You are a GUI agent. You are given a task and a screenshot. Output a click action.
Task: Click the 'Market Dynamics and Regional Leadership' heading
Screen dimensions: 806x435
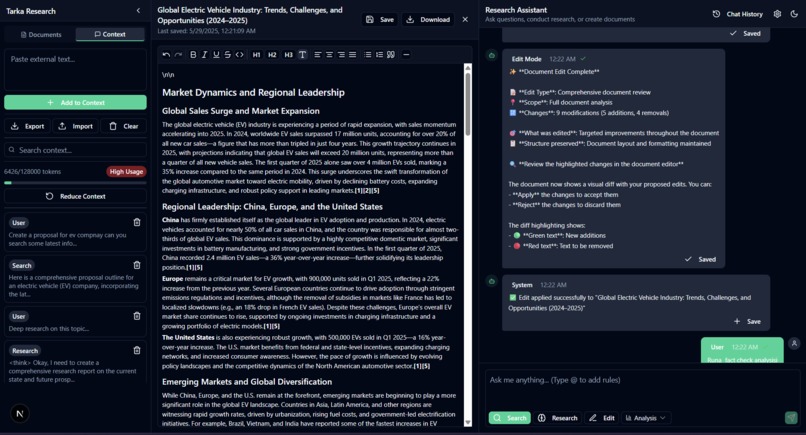[x=253, y=93]
